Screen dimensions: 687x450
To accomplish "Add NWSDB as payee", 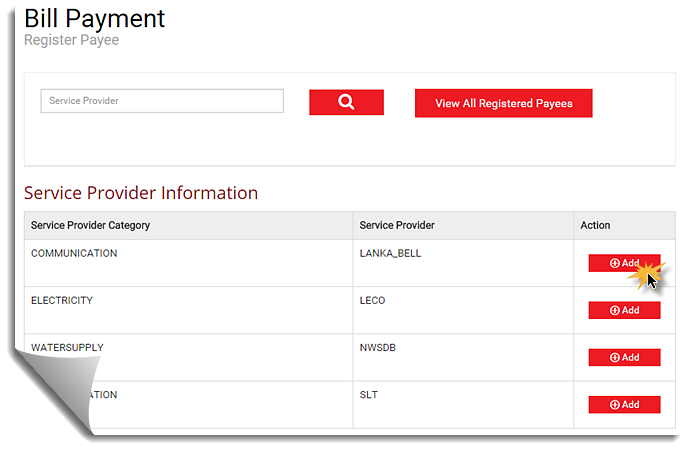I will pos(624,358).
